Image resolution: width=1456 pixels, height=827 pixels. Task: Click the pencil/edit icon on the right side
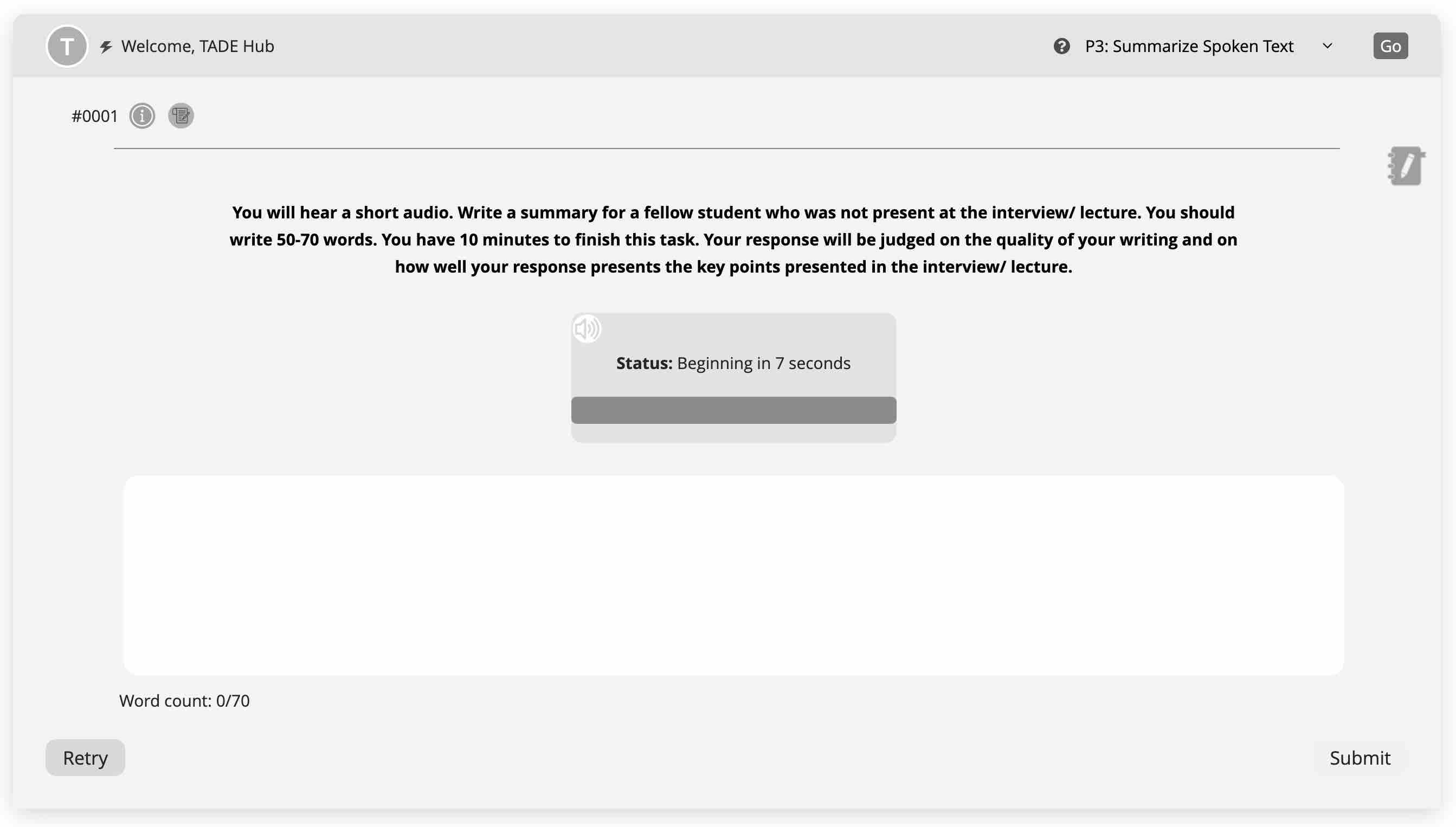pos(1405,165)
